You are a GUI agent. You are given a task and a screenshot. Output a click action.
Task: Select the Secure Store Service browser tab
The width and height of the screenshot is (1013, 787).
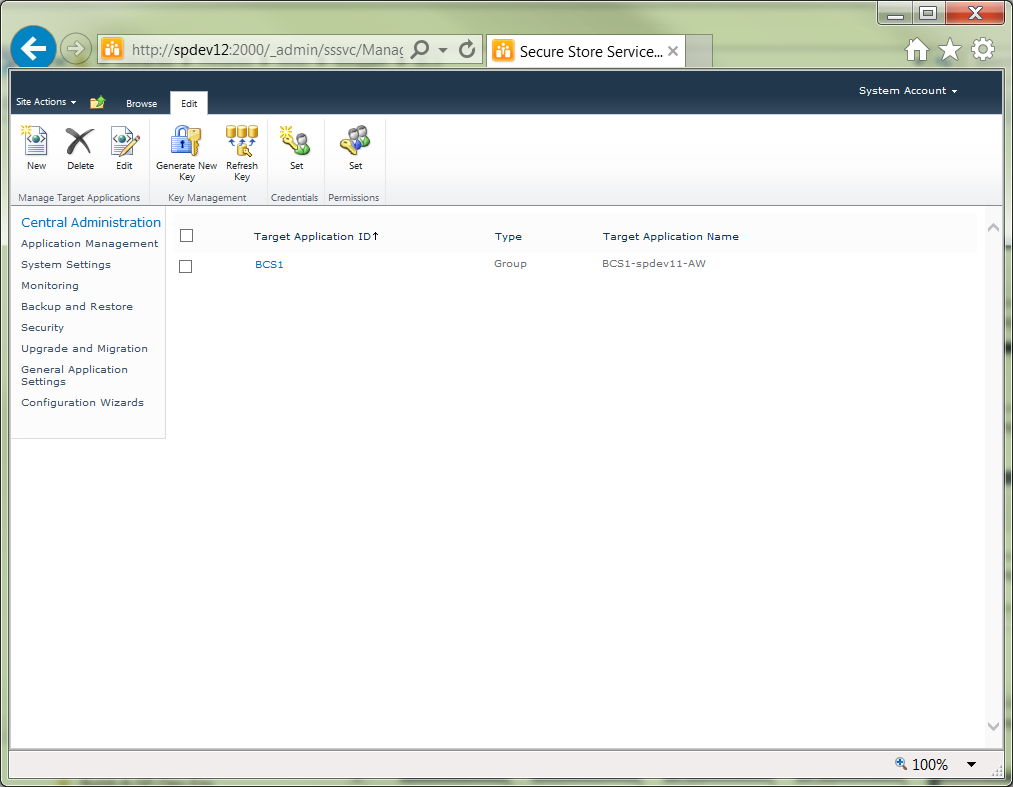point(584,51)
